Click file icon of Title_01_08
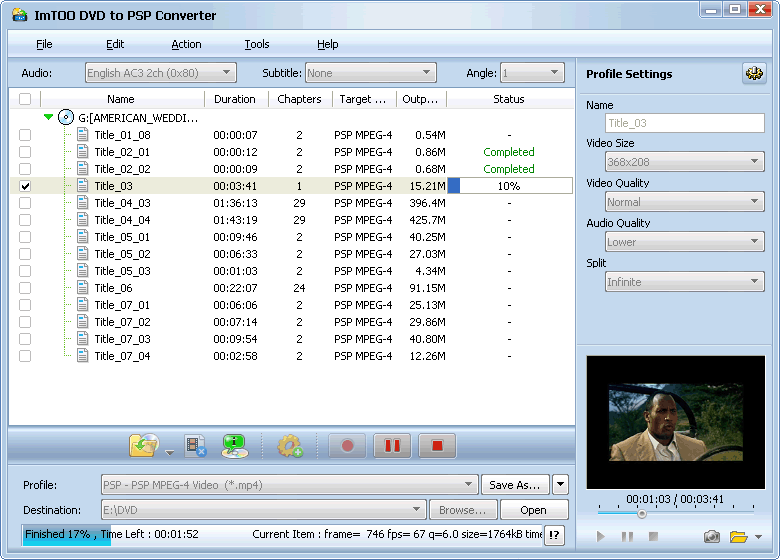The width and height of the screenshot is (780, 560). coord(83,135)
